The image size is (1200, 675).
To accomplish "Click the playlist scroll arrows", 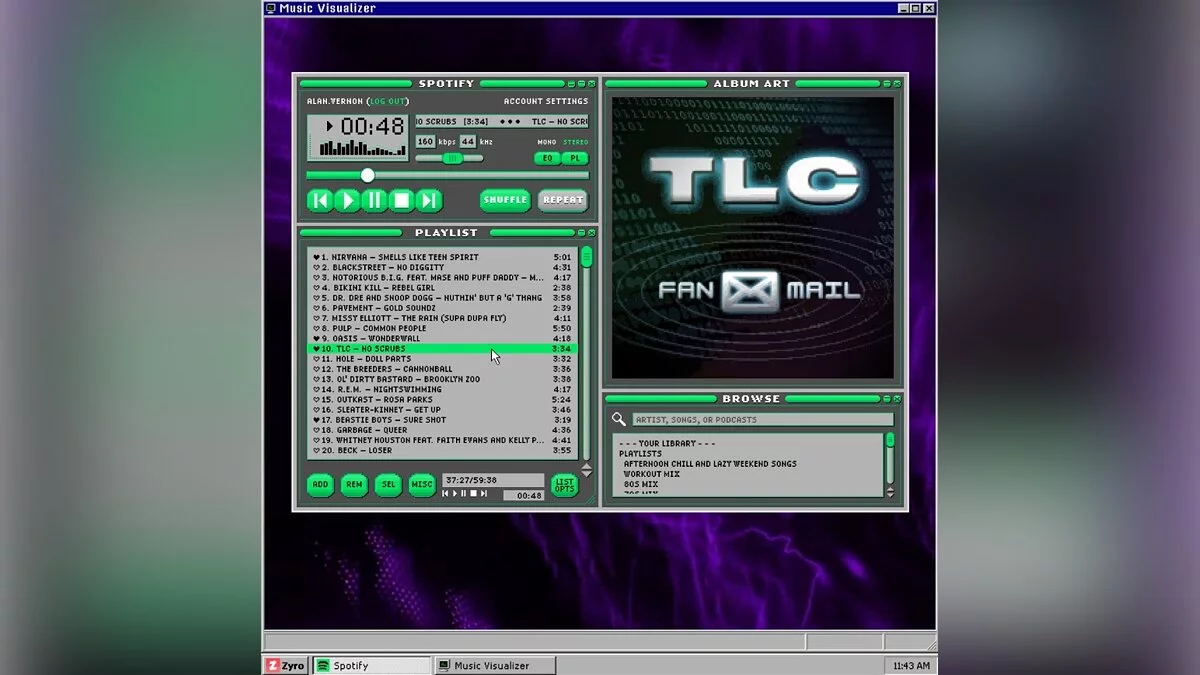I will point(587,470).
